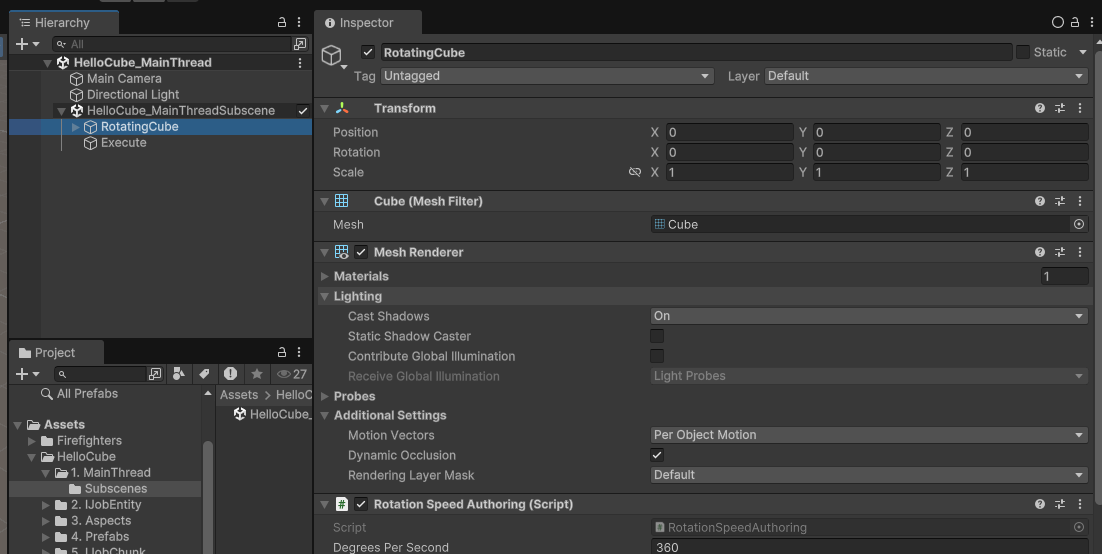Expand RotatingCube children
Viewport: 1102px width, 554px height.
point(76,127)
